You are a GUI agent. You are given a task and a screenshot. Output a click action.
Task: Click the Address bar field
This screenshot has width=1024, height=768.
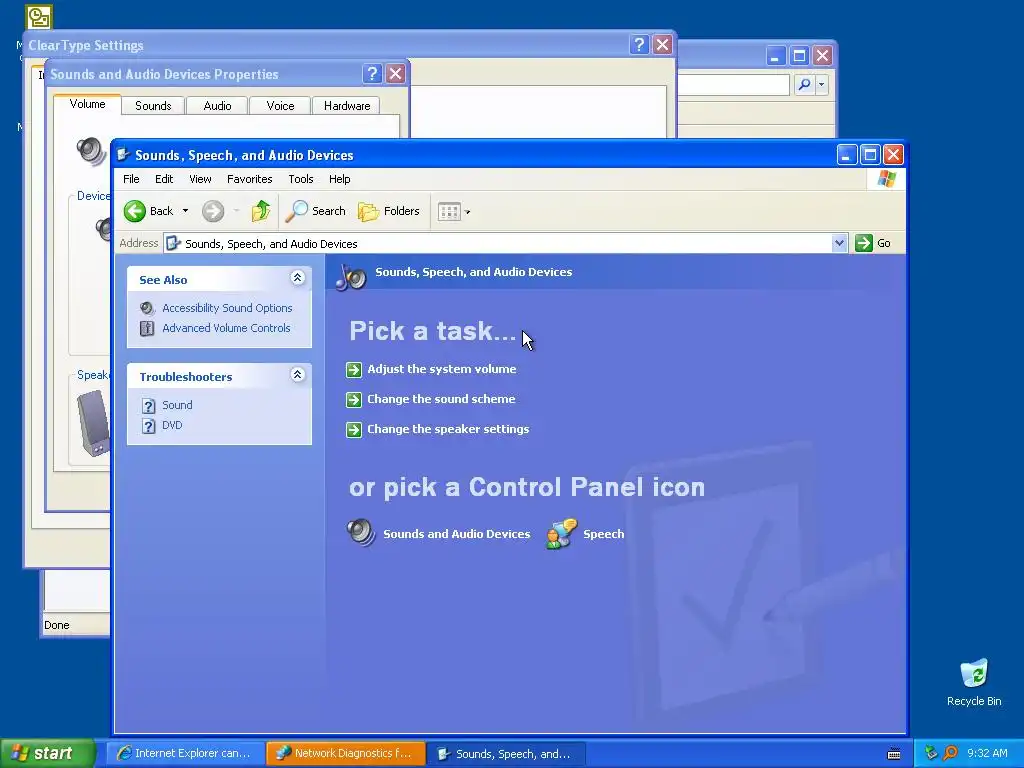coord(505,243)
